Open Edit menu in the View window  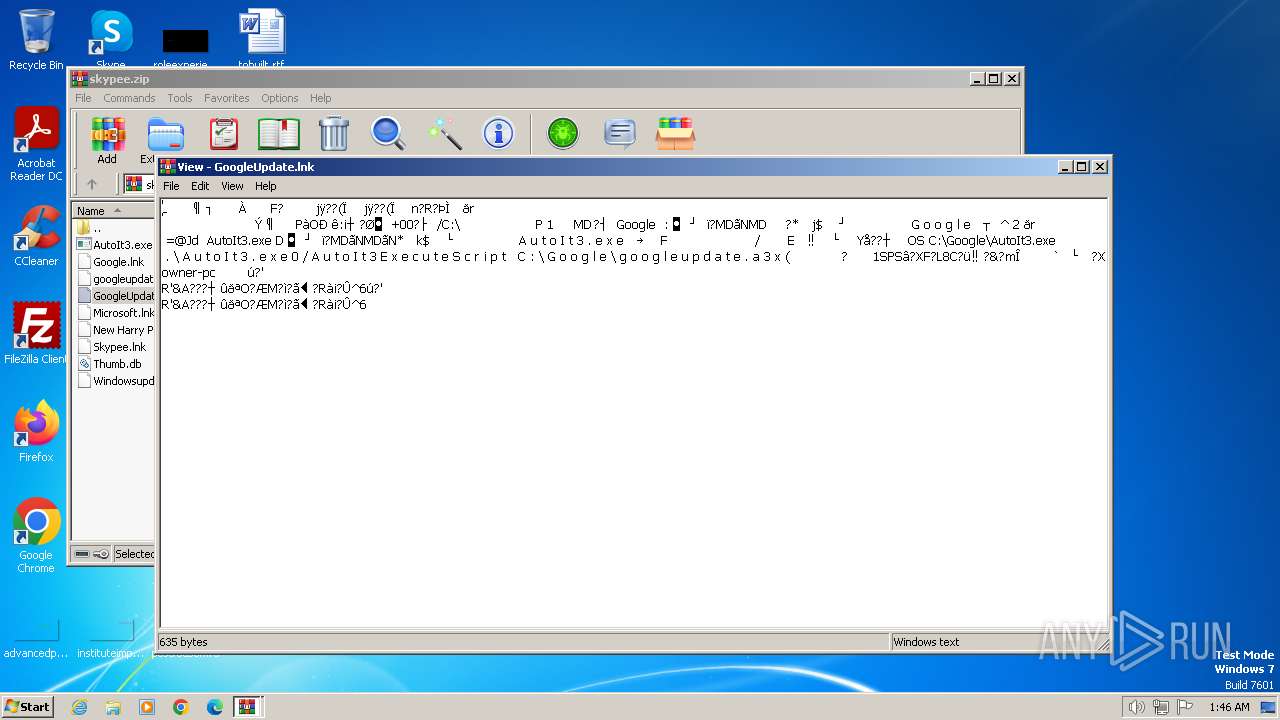tap(200, 186)
